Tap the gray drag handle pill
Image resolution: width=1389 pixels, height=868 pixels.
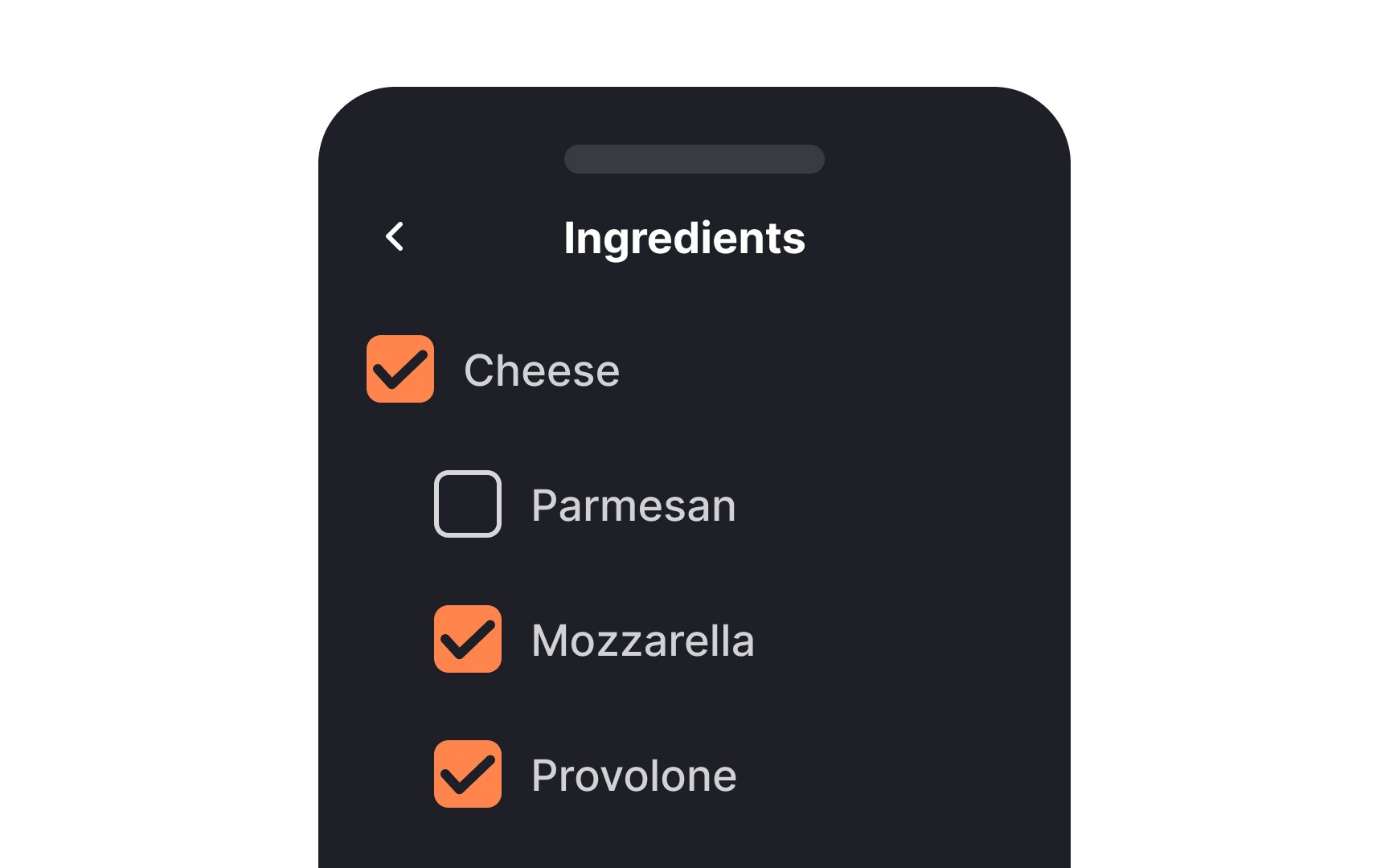(x=694, y=159)
